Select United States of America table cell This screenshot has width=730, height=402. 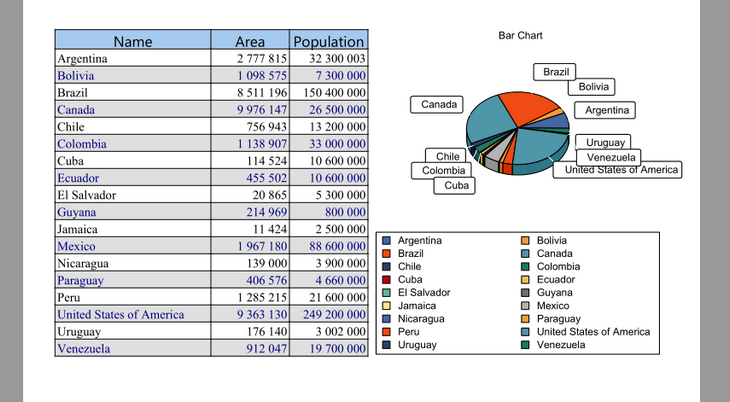tap(133, 314)
